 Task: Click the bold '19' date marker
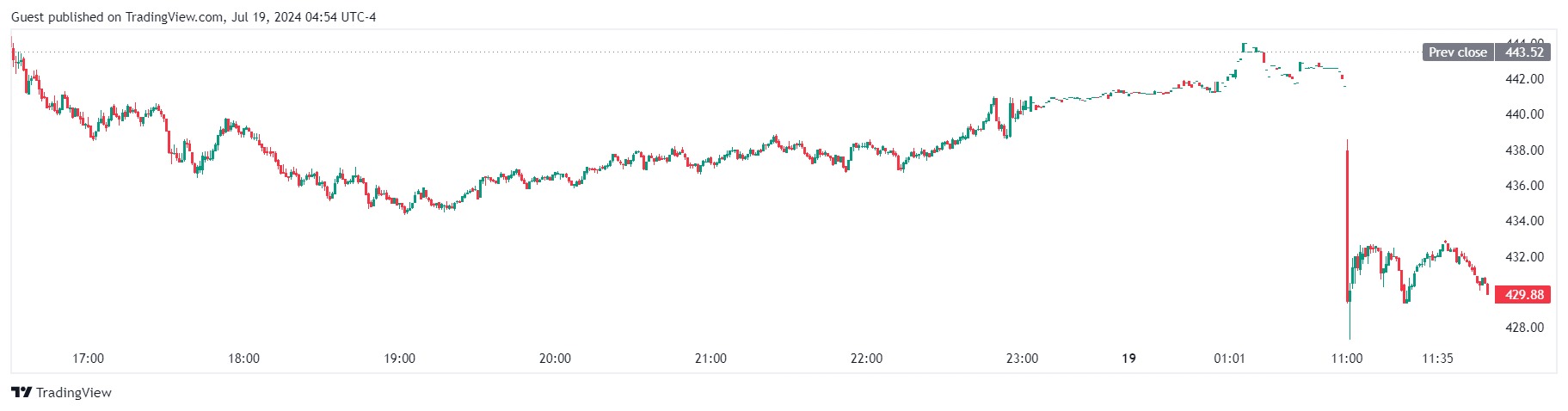click(1129, 359)
